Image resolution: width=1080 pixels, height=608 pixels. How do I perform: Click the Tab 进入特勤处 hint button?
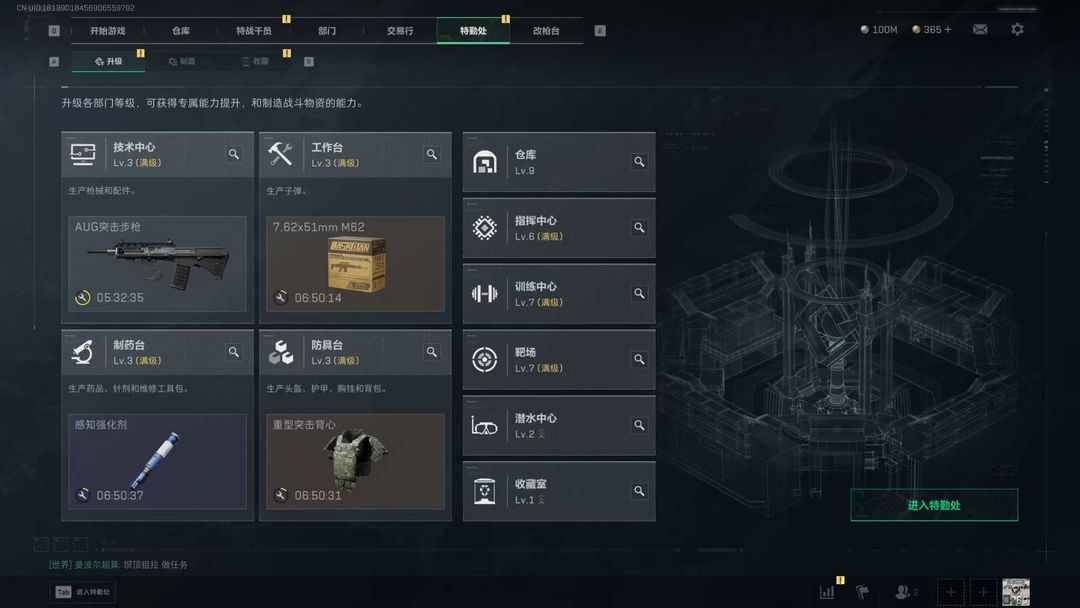(83, 592)
